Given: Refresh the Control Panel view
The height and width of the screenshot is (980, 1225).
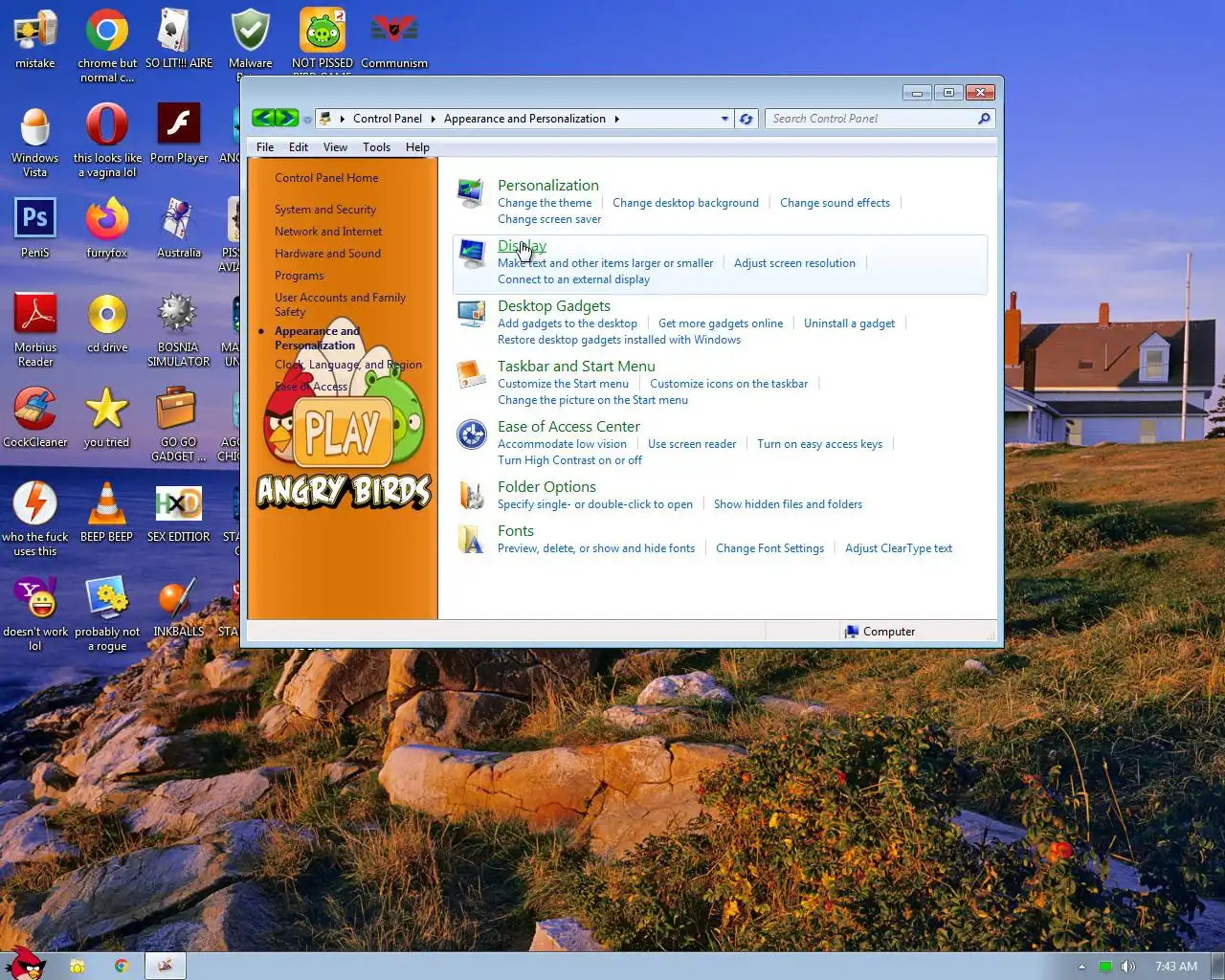Looking at the screenshot, I should pyautogui.click(x=746, y=119).
